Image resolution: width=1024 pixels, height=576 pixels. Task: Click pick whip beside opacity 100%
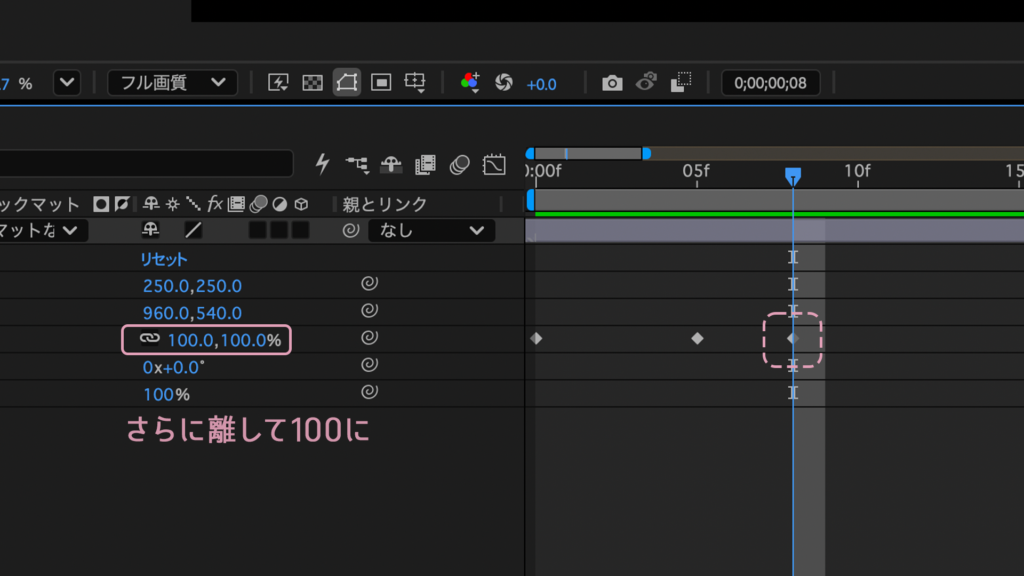click(x=370, y=392)
